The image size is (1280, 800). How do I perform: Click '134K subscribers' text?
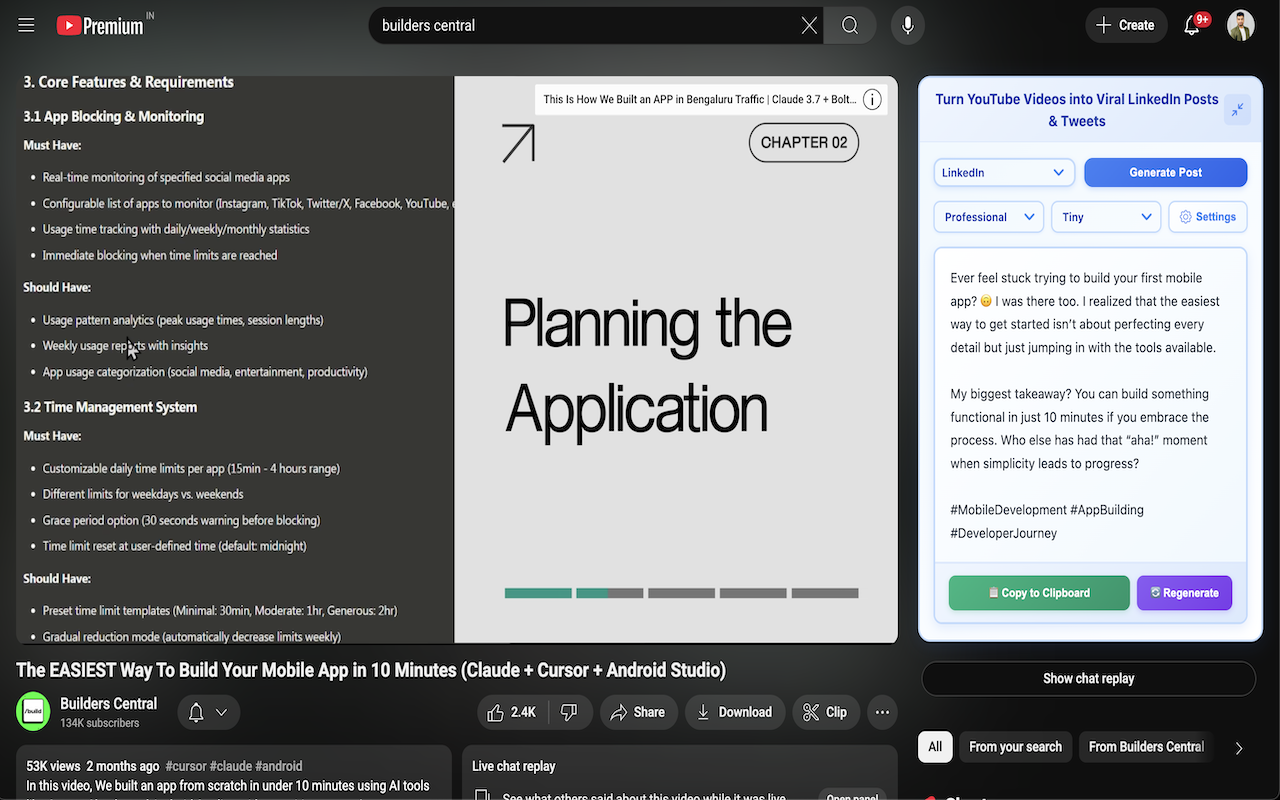point(99,723)
